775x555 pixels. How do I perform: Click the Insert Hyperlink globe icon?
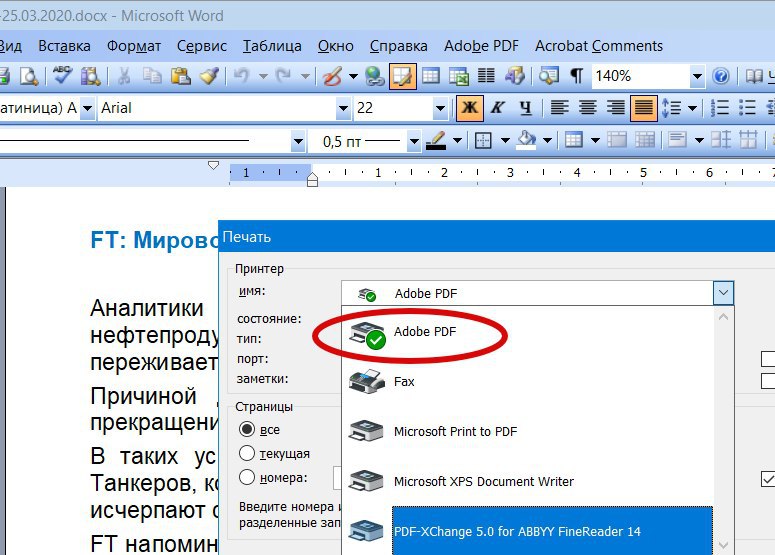pyautogui.click(x=375, y=76)
